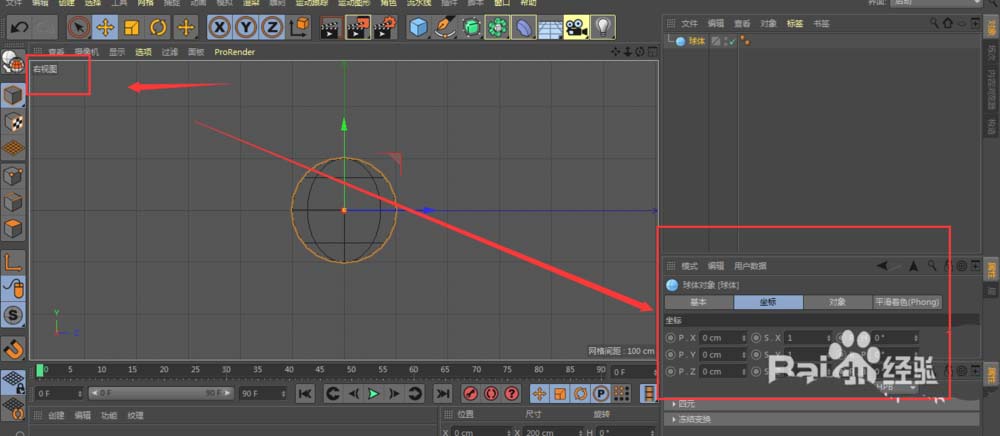Toggle the Z axis lock
Screen dimensions: 1000x436
(272, 27)
